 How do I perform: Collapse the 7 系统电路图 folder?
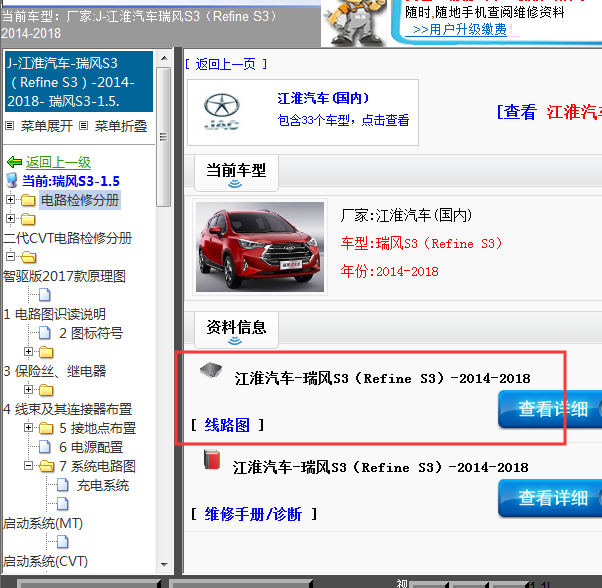pyautogui.click(x=28, y=466)
